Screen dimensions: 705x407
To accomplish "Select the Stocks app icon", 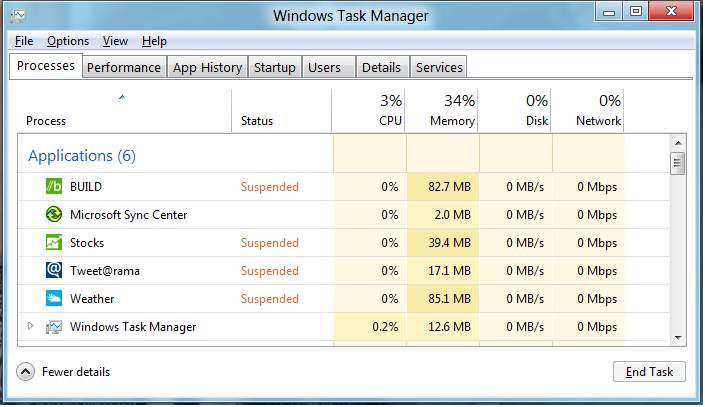I will click(54, 242).
